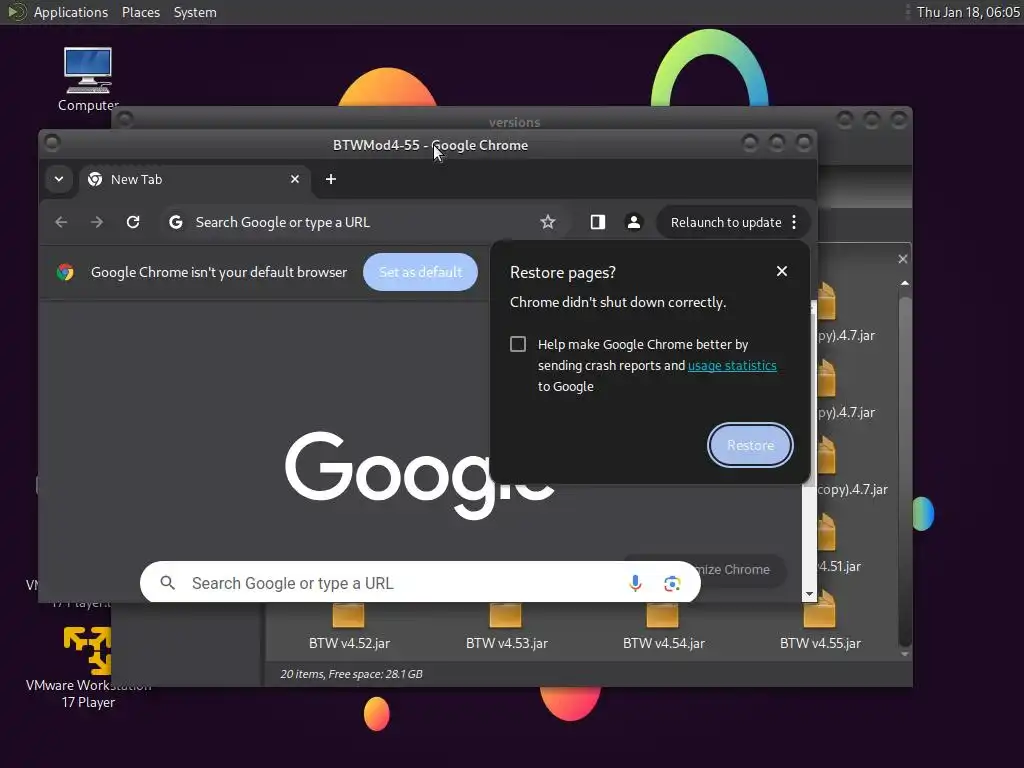Click the versions window scrollbar
The height and width of the screenshot is (768, 1024).
(904, 470)
